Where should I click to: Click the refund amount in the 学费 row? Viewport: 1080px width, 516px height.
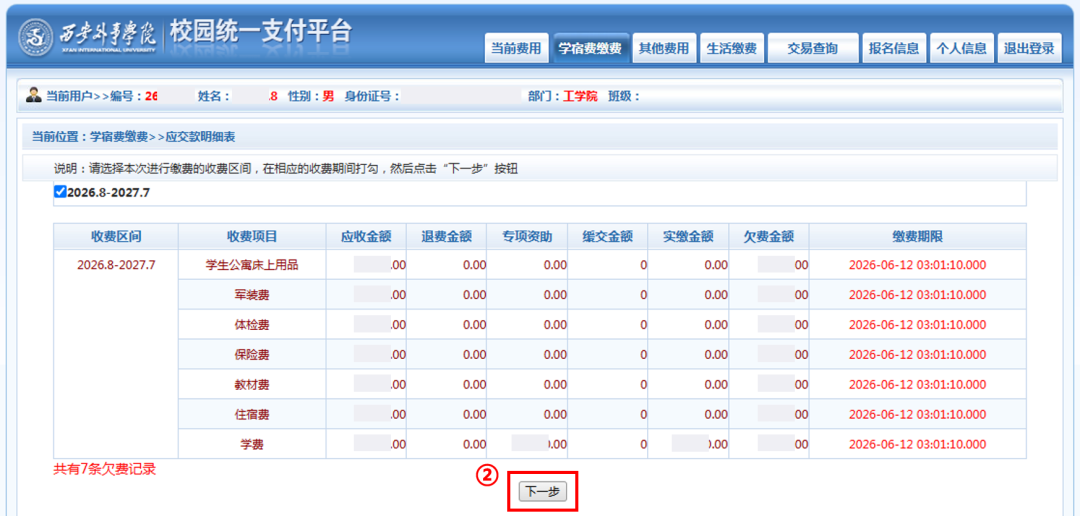[474, 445]
